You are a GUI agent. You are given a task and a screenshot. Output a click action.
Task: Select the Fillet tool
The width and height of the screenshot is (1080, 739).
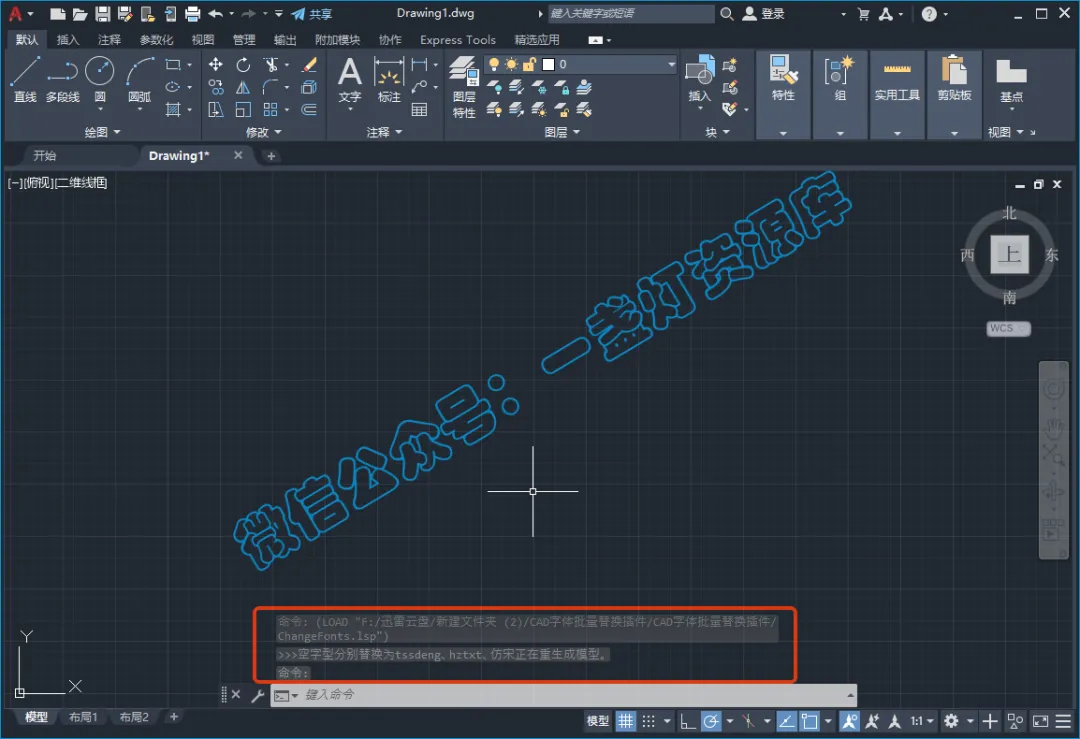(271, 87)
